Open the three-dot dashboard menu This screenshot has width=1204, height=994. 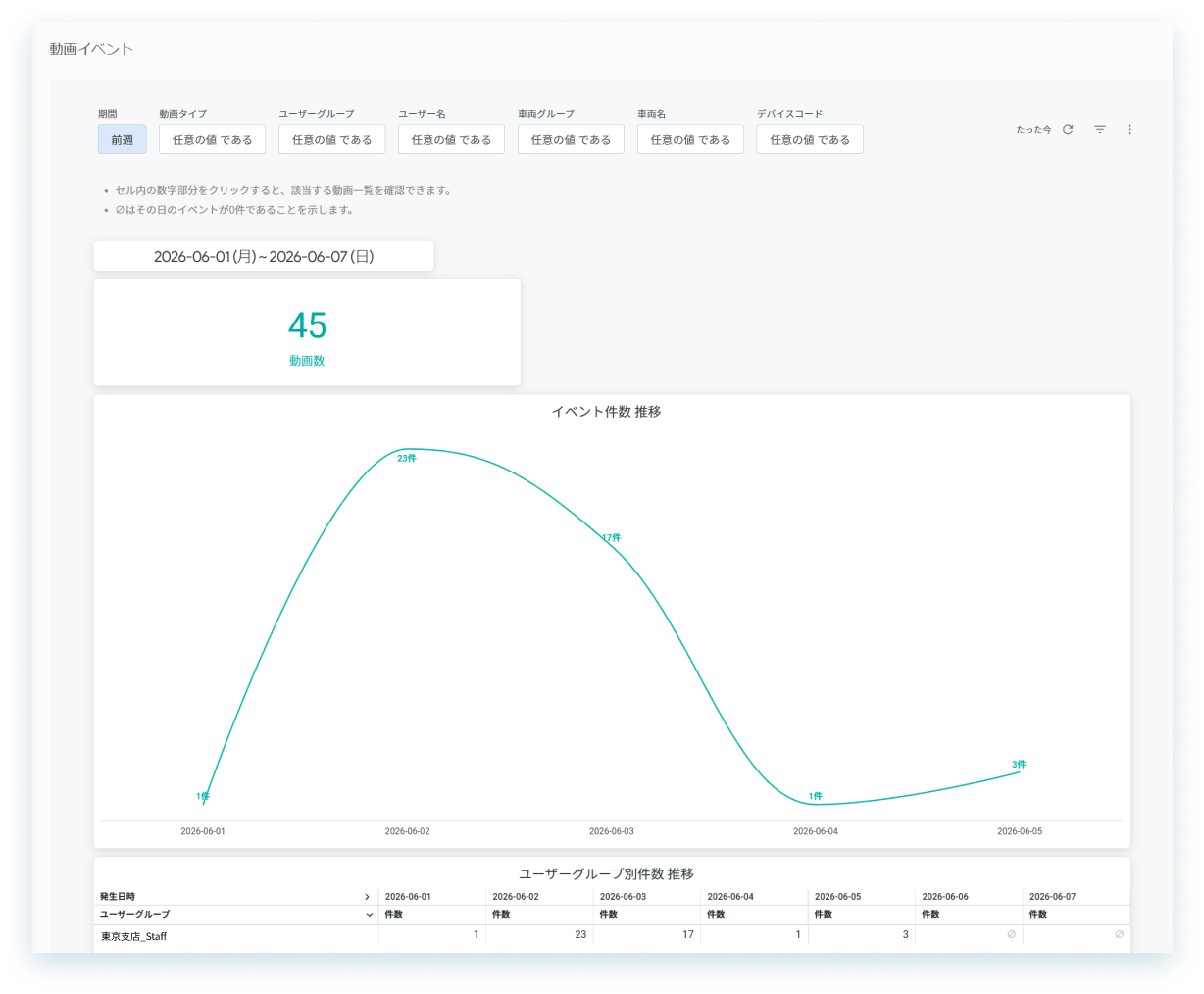click(1129, 129)
